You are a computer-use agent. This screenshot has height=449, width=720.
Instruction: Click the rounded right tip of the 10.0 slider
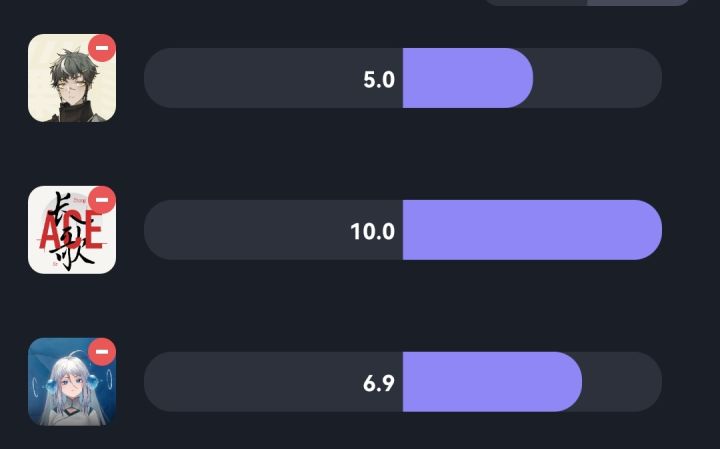(x=648, y=230)
